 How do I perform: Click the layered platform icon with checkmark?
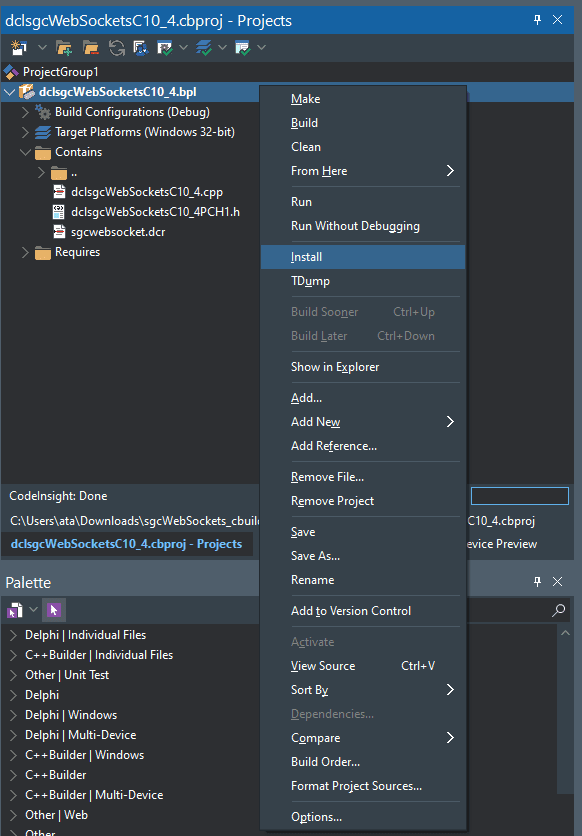(x=204, y=48)
